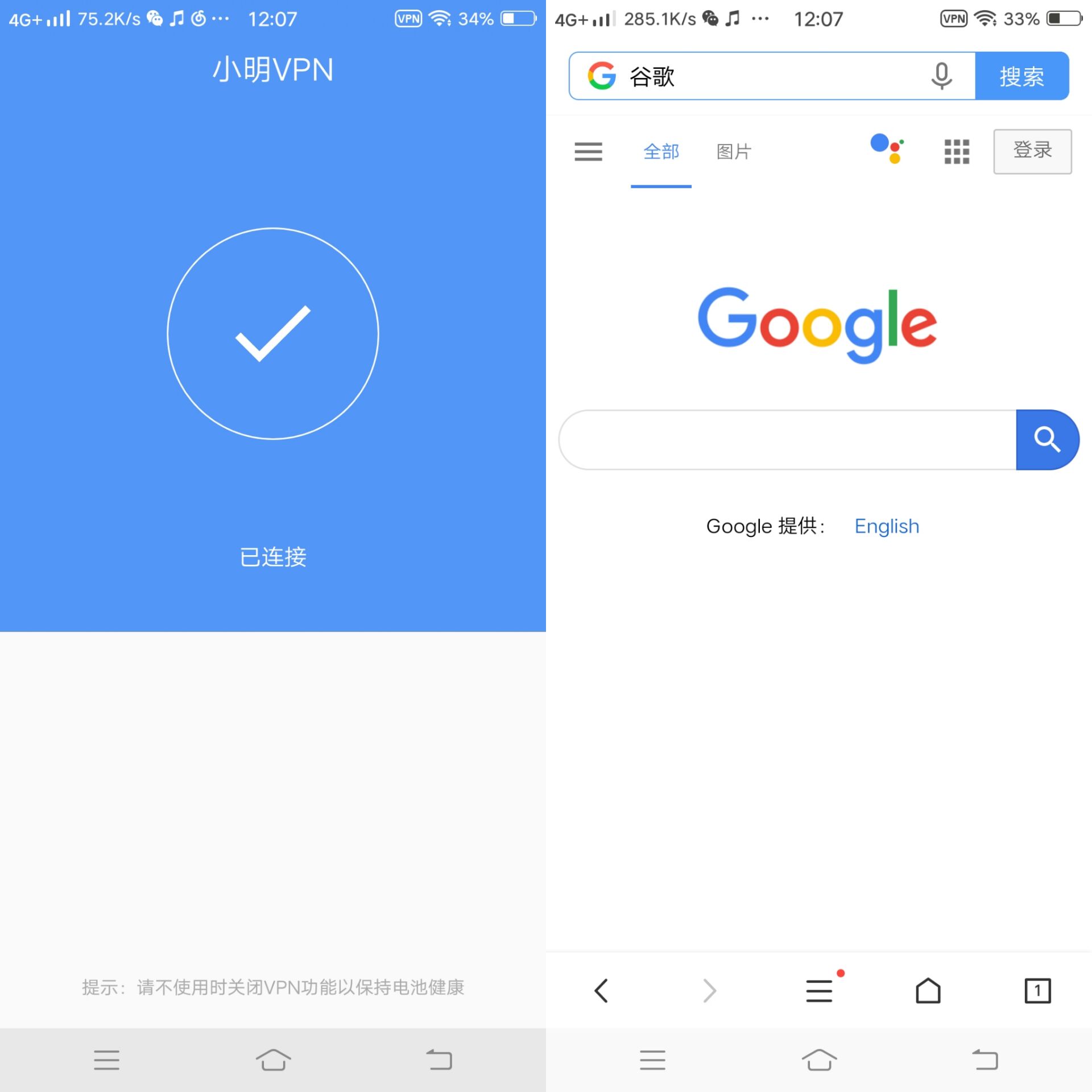
Task: Click the browser back navigation arrow
Action: point(601,991)
